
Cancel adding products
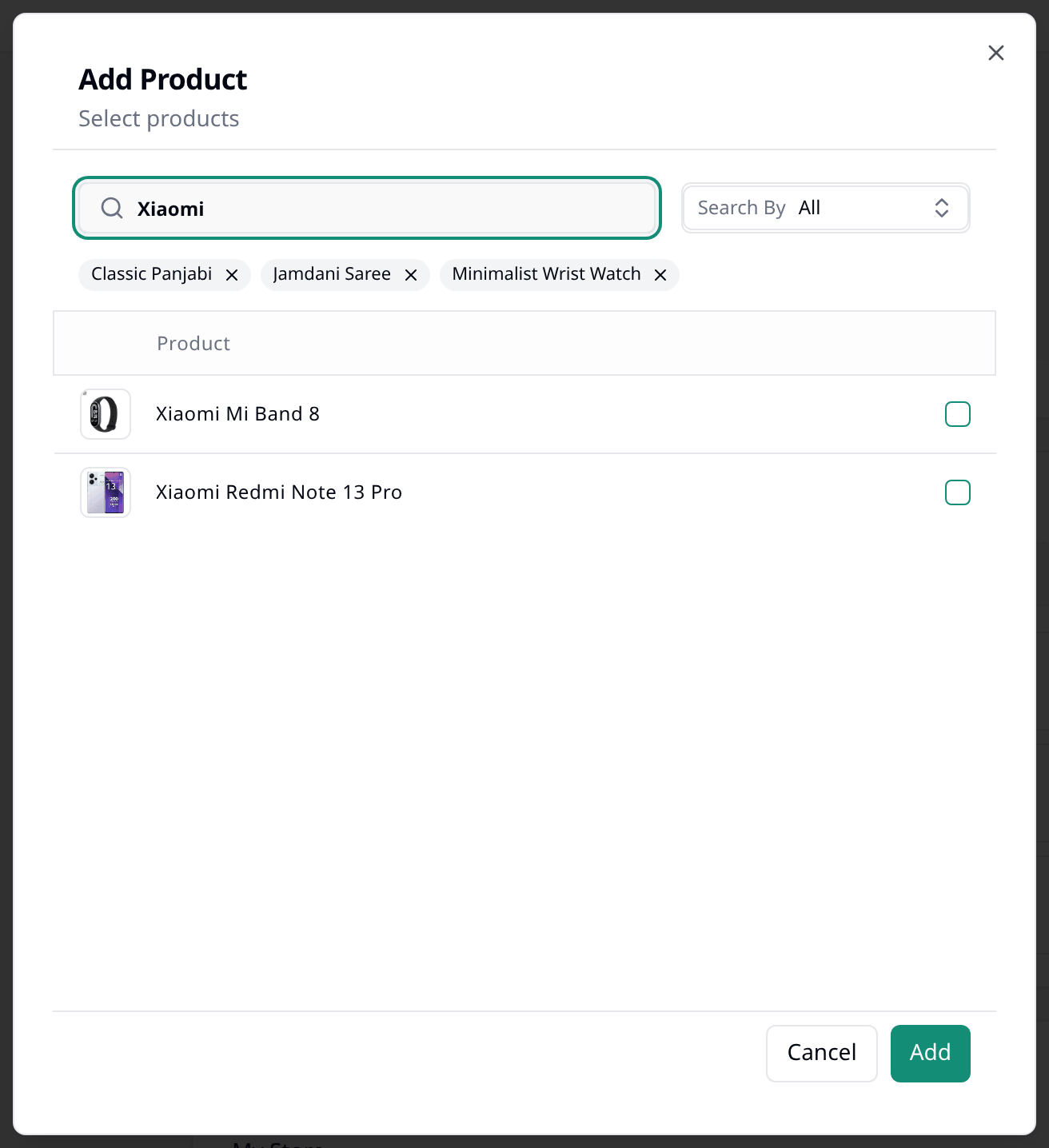[822, 1053]
